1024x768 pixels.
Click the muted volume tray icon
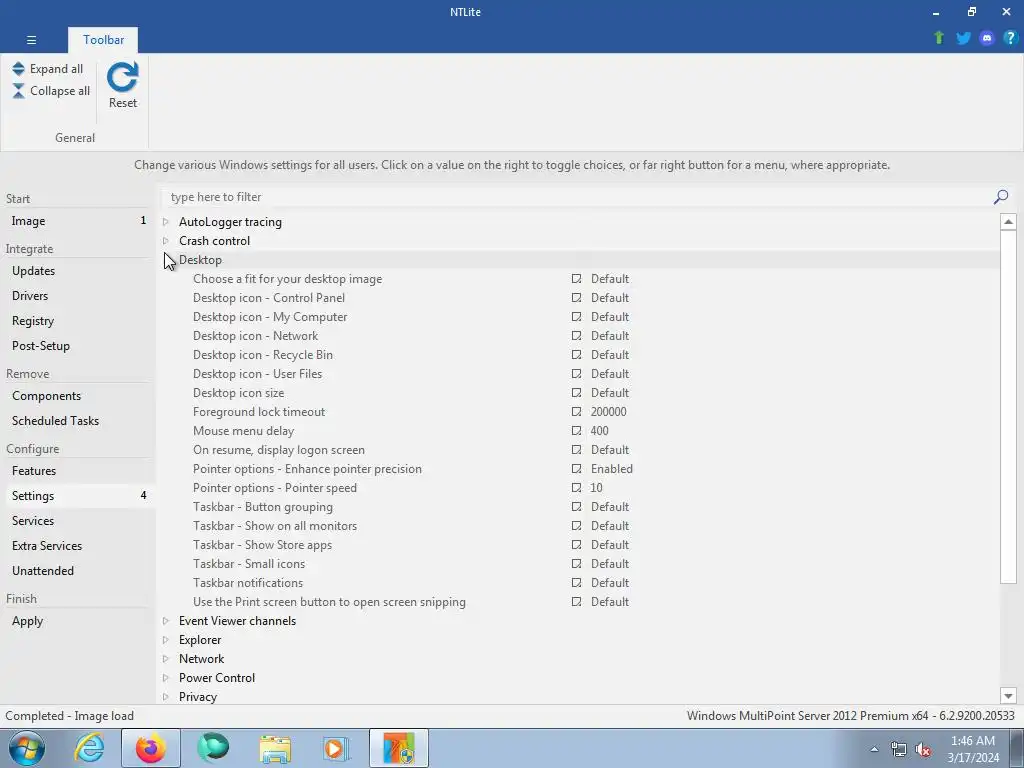pos(923,750)
